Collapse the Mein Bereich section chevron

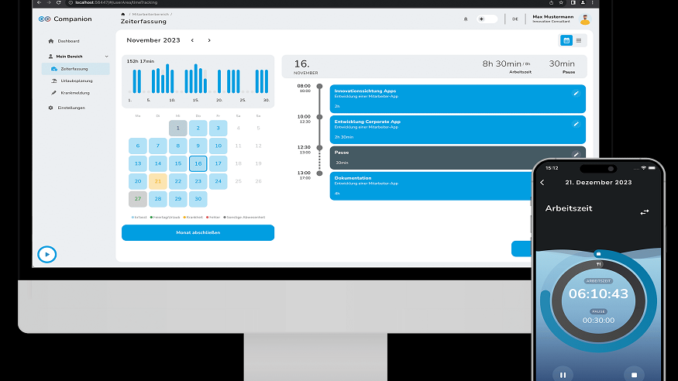tap(106, 57)
